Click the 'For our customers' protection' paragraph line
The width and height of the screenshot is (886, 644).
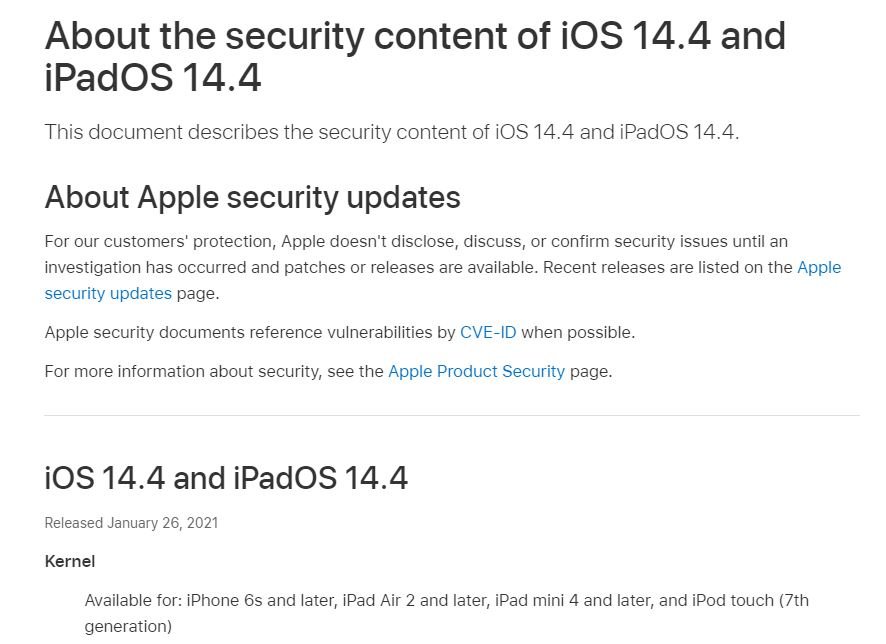point(416,241)
